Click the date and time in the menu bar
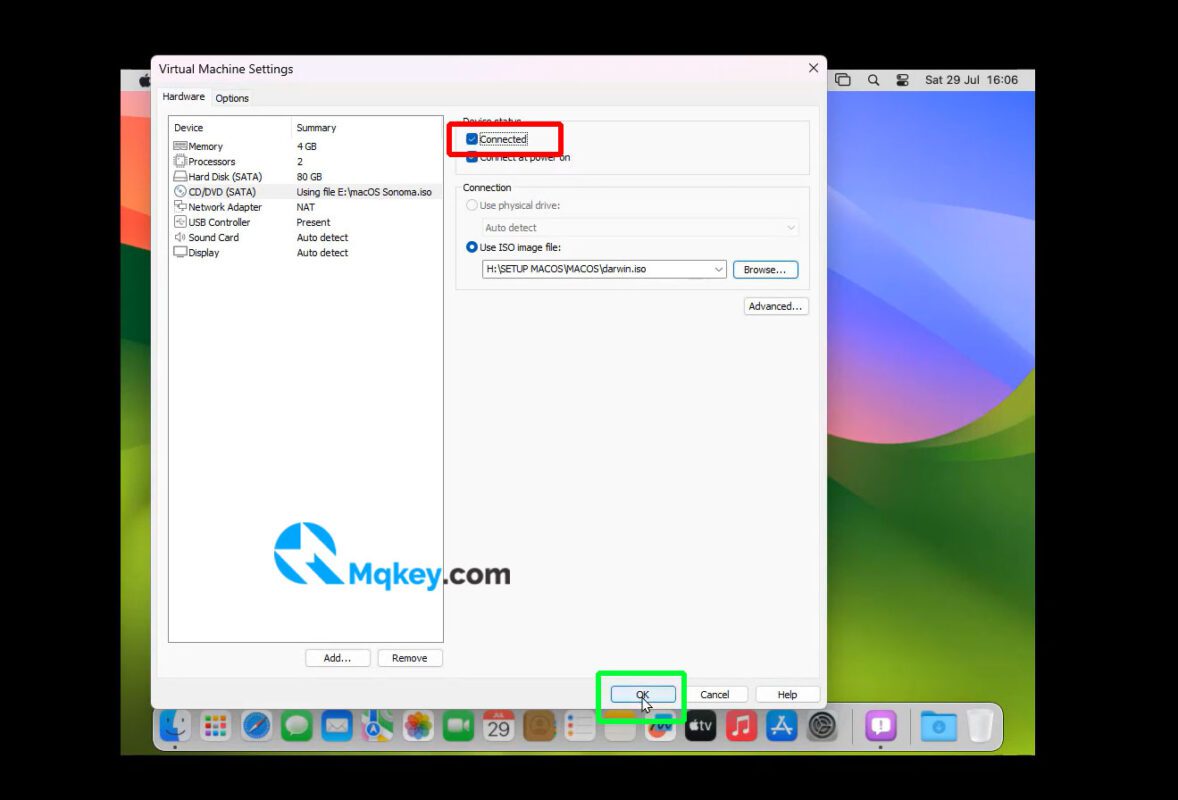This screenshot has height=800, width=1178. [x=971, y=80]
